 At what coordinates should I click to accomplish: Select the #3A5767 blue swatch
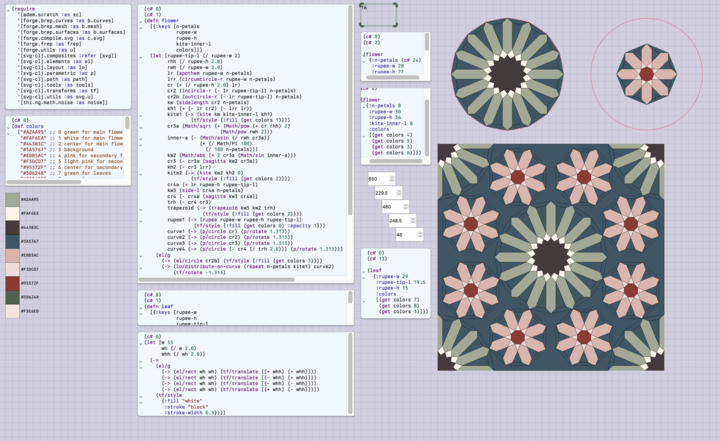click(12, 241)
